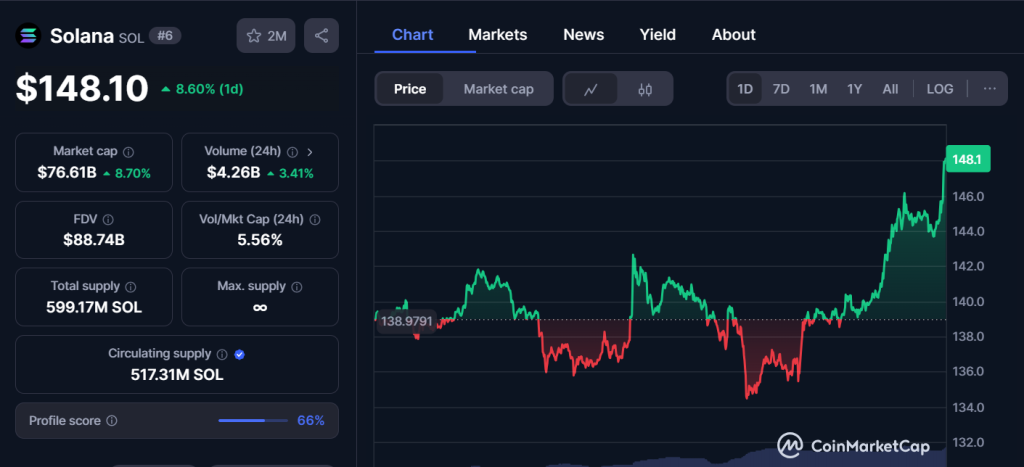
Task: Click the Profile score progress bar
Action: pos(253,421)
